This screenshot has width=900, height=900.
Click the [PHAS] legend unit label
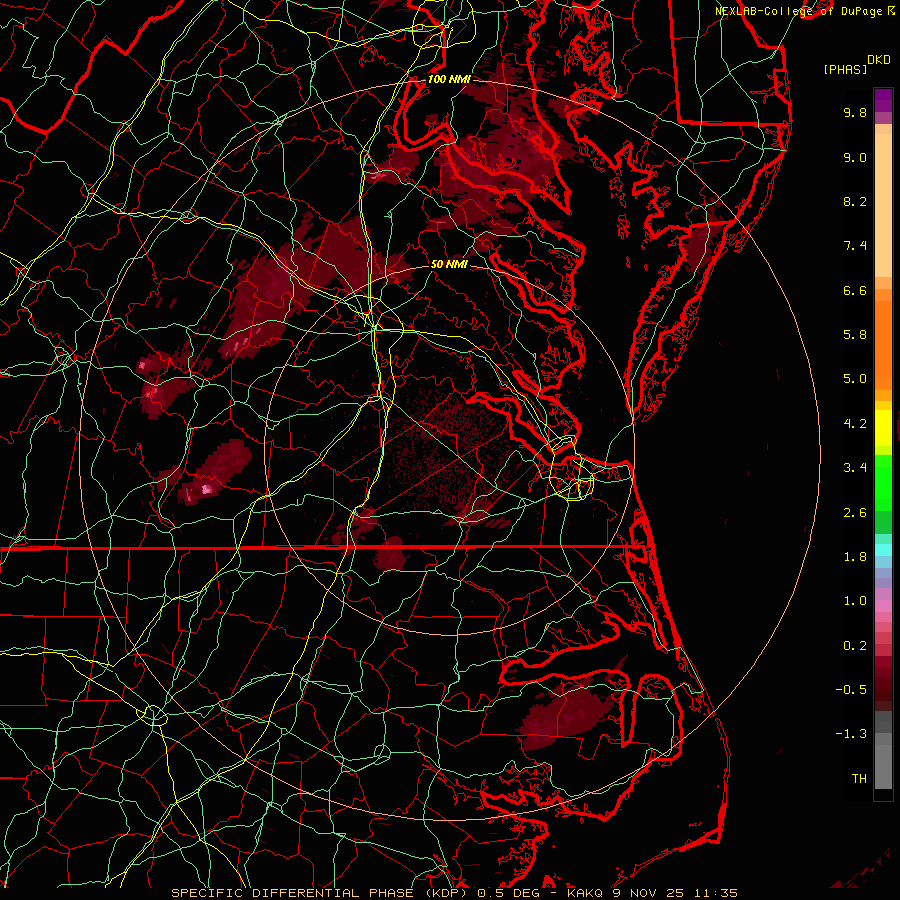click(845, 70)
